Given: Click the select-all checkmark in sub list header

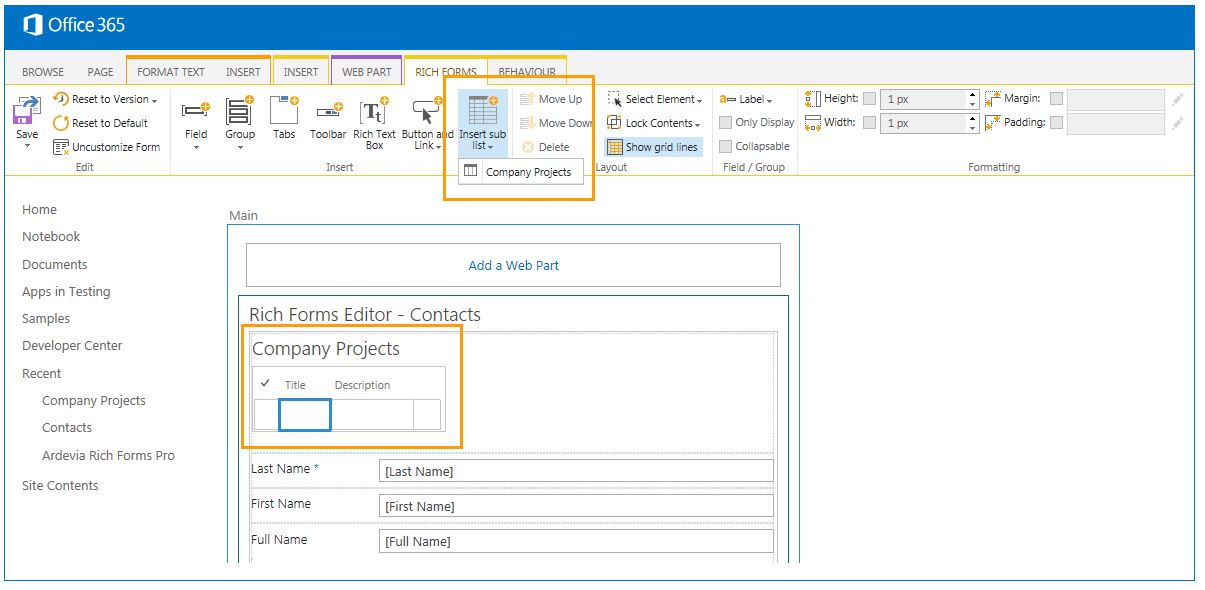Looking at the screenshot, I should click(265, 383).
